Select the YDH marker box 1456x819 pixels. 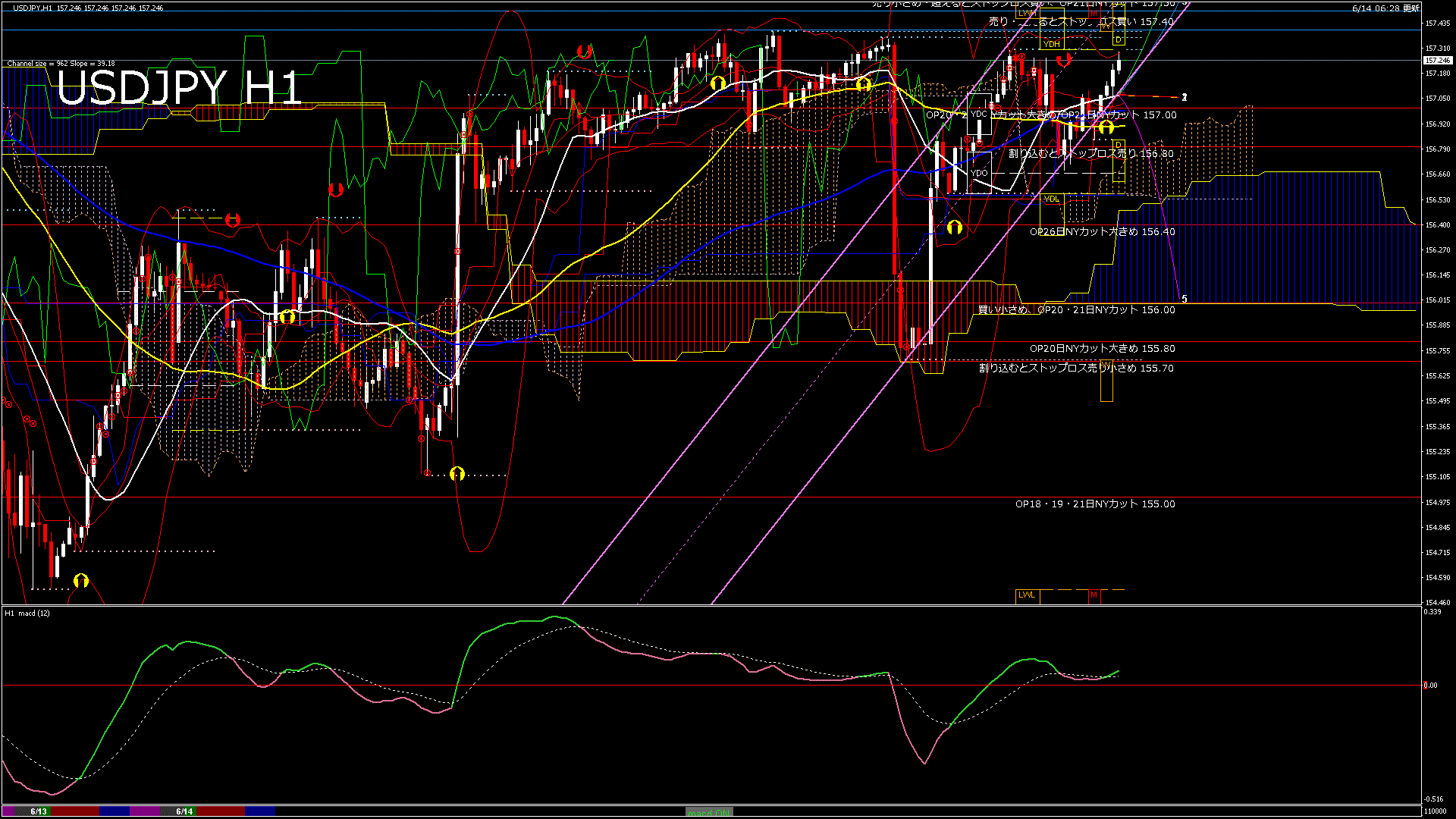pyautogui.click(x=1052, y=44)
